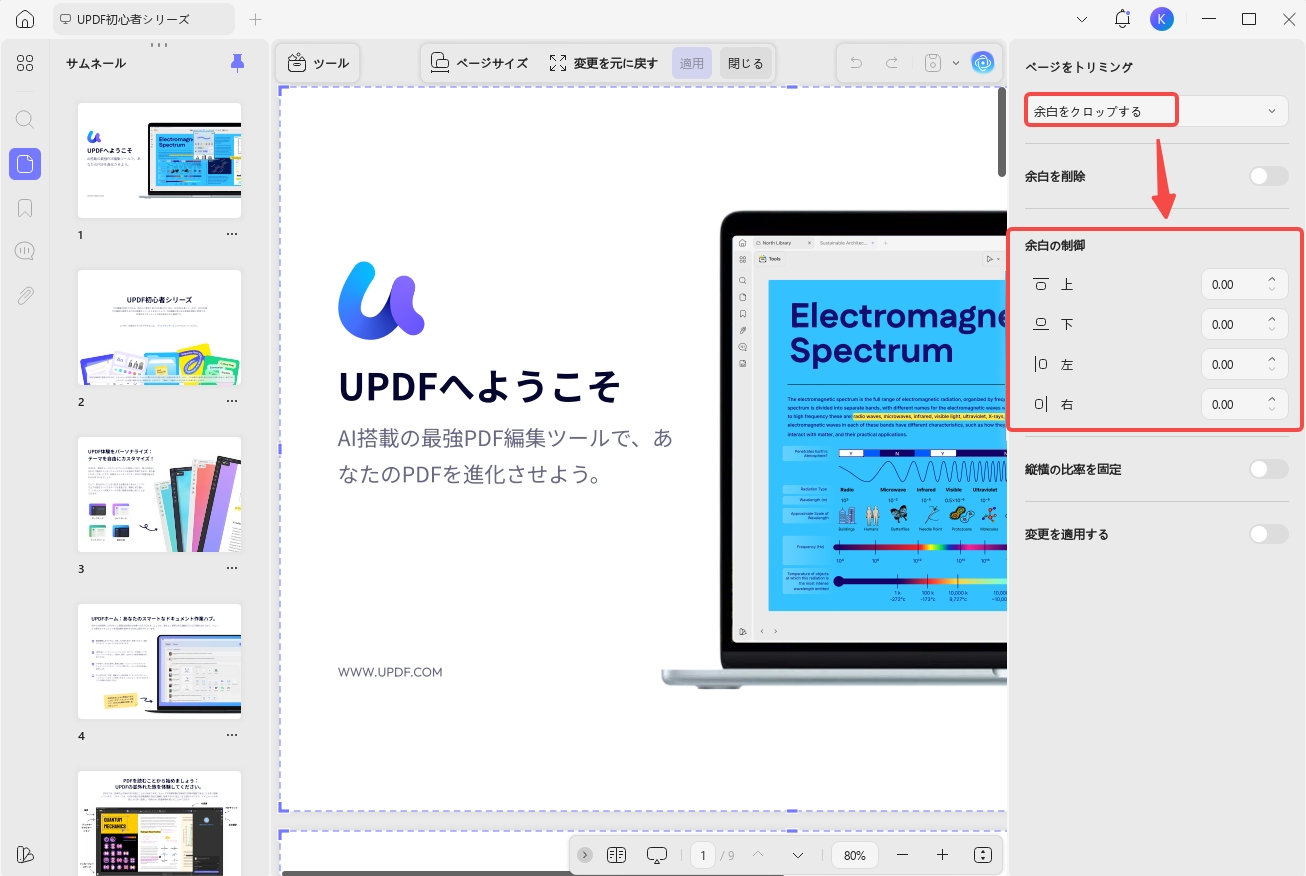Click the 左 margin input field
This screenshot has height=876, width=1306.
click(1245, 365)
